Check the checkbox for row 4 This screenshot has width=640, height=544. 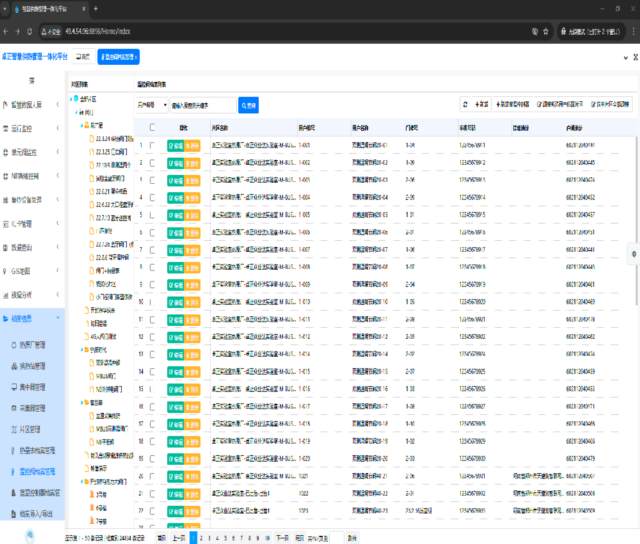[x=152, y=198]
